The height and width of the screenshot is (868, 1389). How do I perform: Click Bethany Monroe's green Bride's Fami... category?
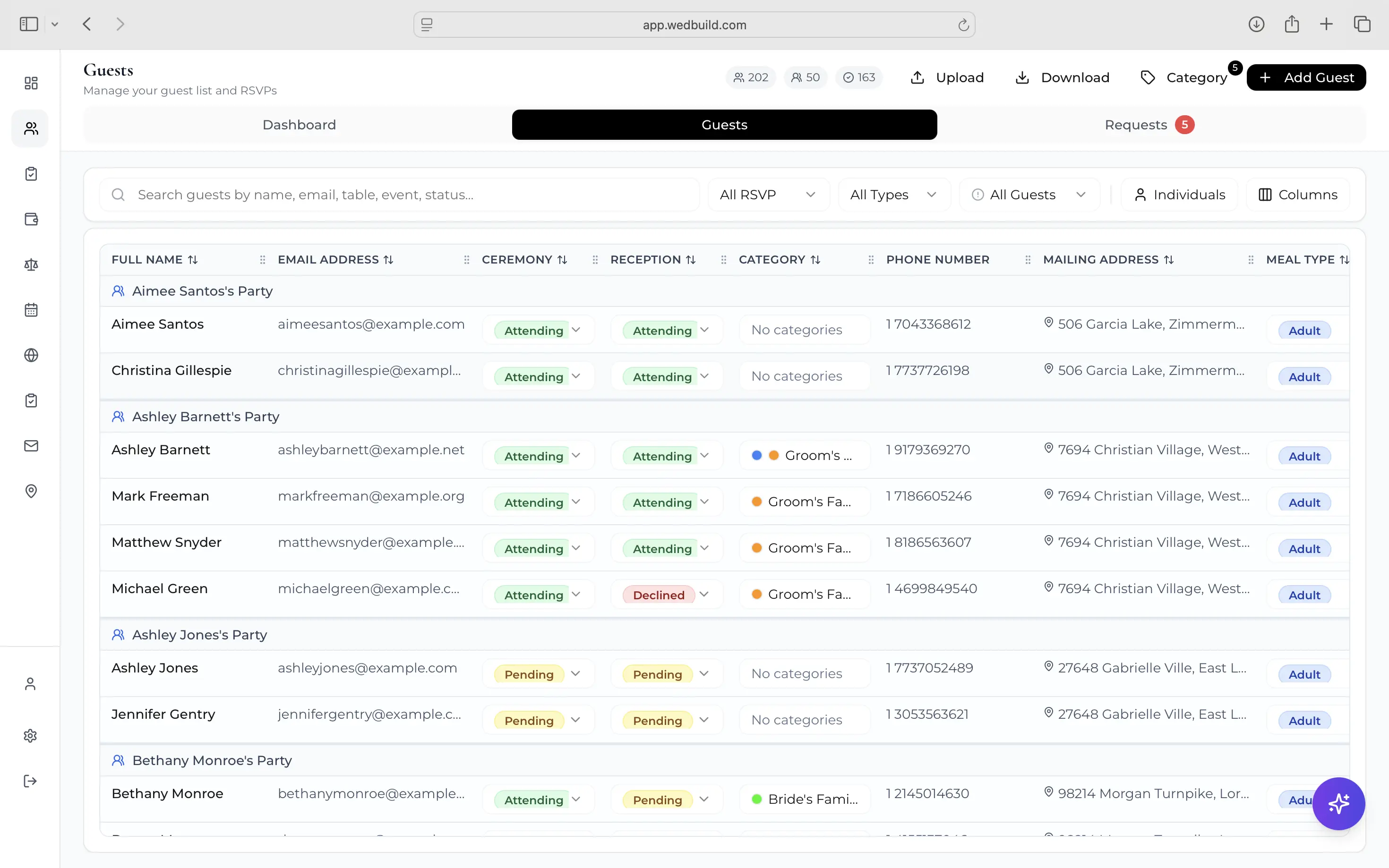(804, 799)
